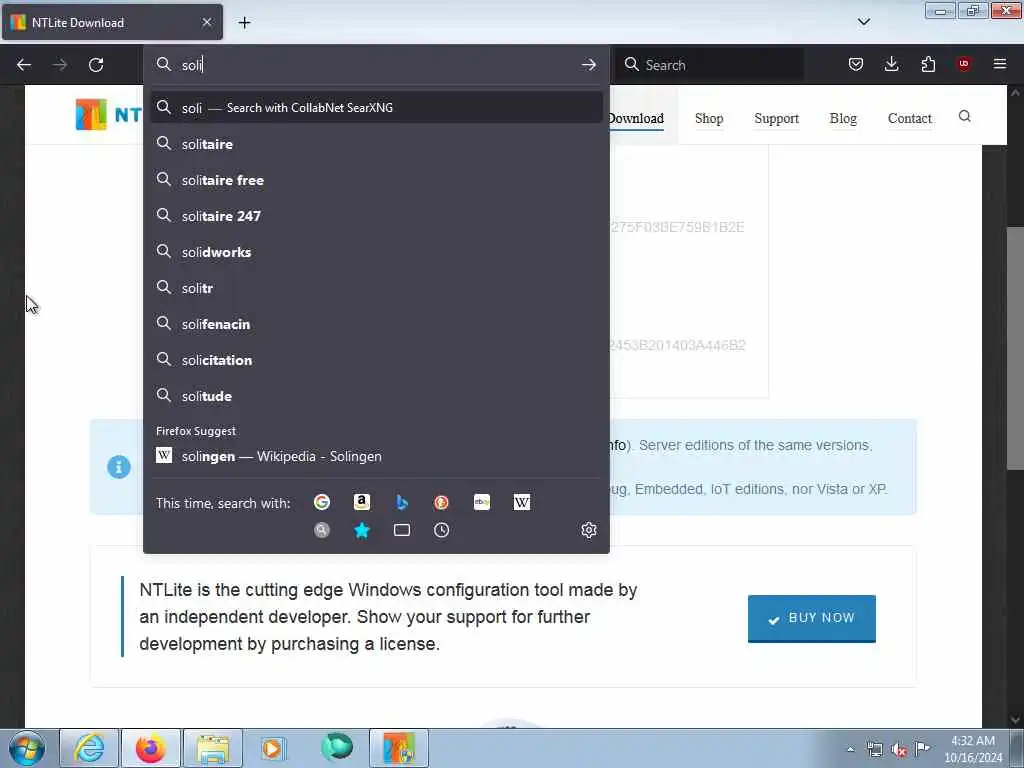Open Internet Explorer from taskbar
Screen dimensions: 1024x768
pyautogui.click(x=89, y=748)
